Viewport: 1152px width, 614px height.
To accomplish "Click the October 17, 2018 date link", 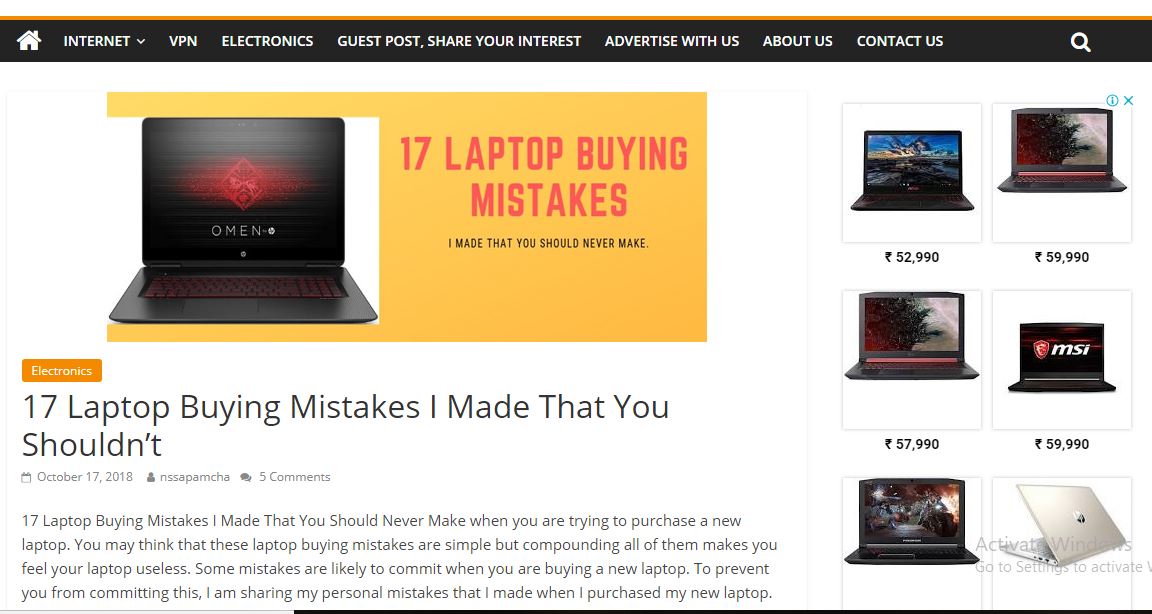I will pyautogui.click(x=85, y=477).
